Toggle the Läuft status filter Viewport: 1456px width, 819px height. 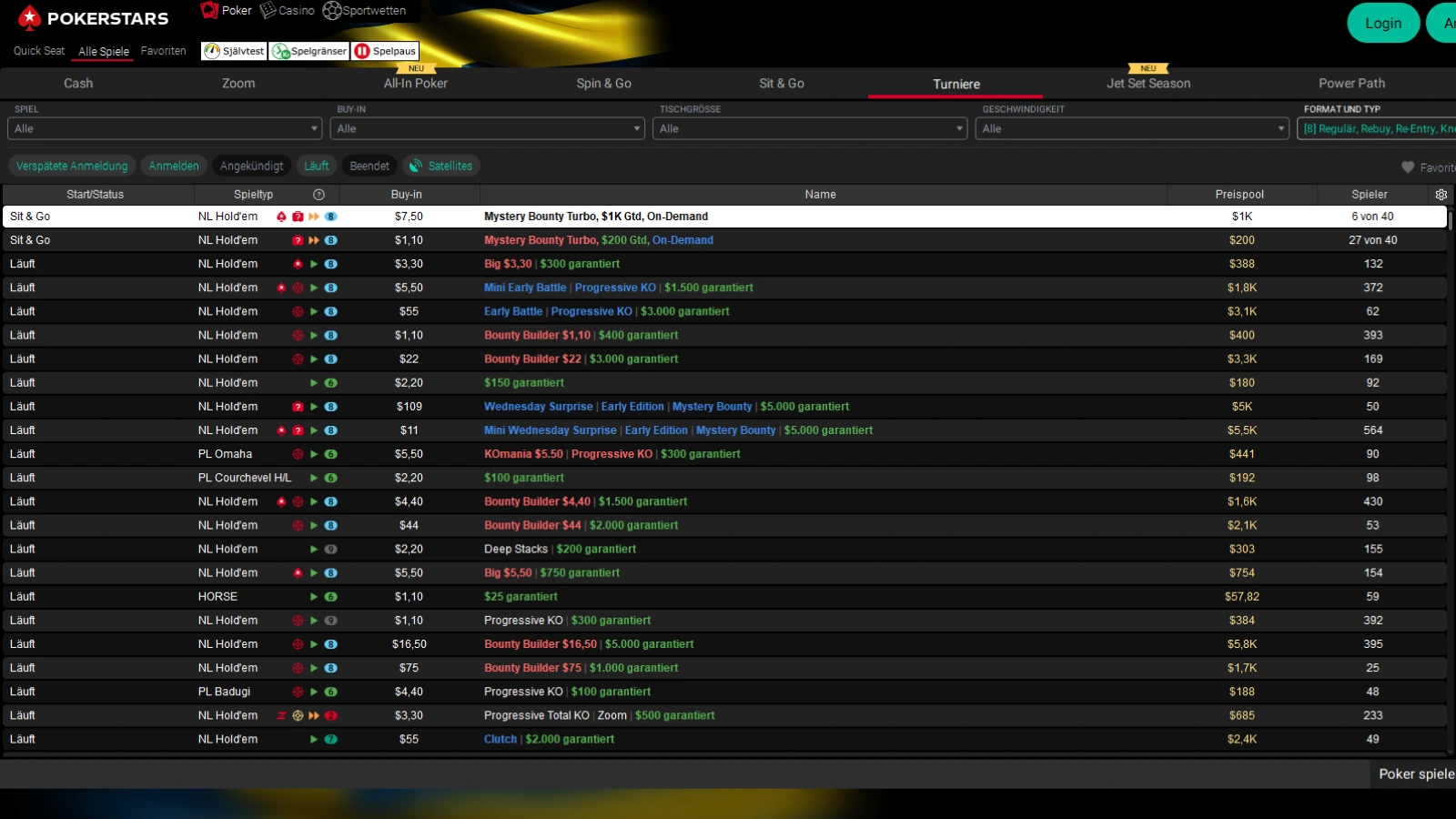317,166
